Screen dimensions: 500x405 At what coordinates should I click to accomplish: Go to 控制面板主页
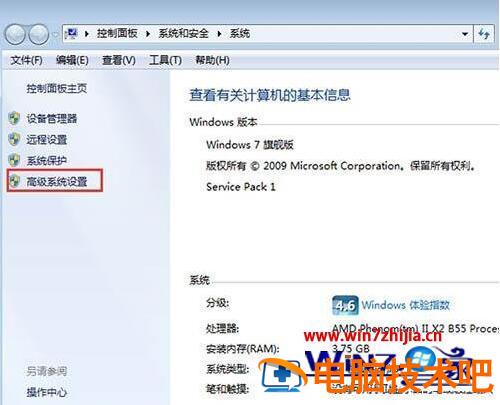57,88
